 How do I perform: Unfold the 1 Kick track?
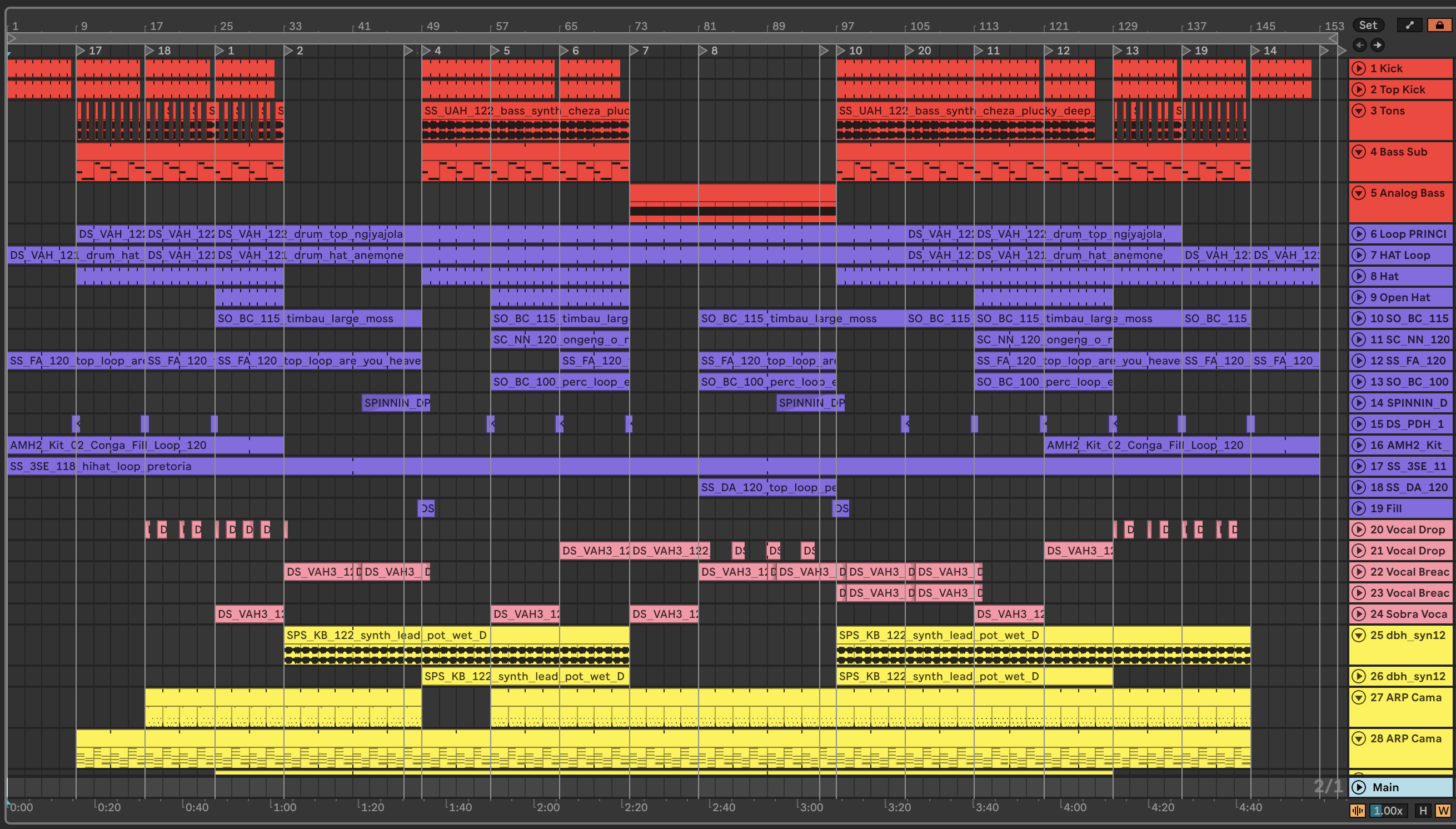(1359, 68)
